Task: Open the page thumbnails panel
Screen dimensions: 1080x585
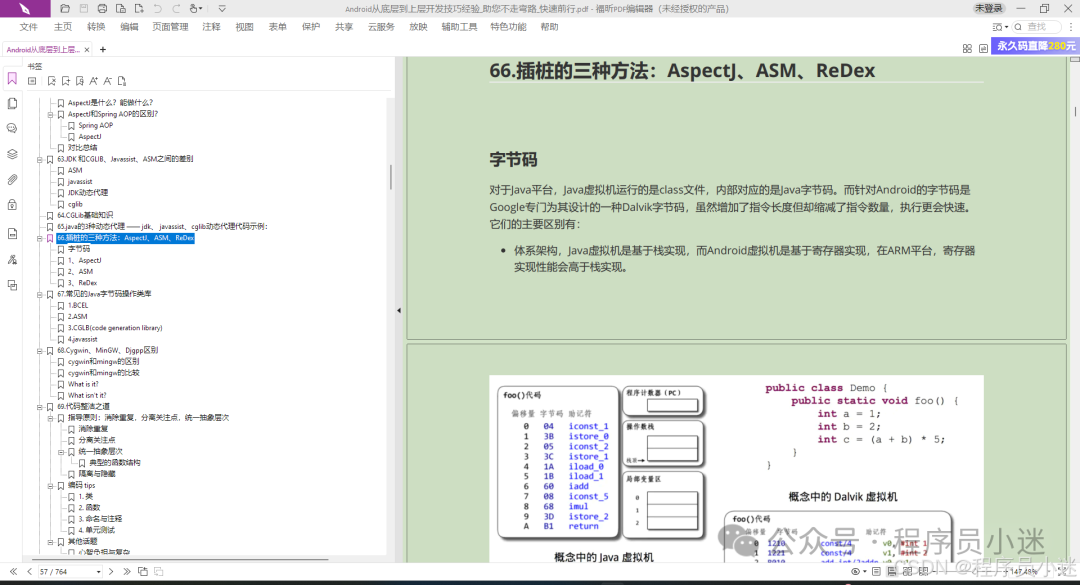Action: 12,103
